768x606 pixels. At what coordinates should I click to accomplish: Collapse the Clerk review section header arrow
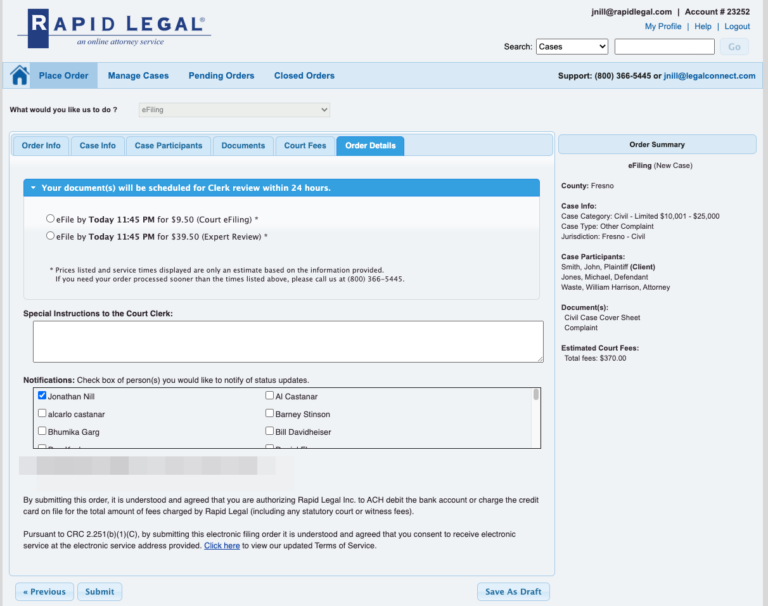(x=33, y=188)
